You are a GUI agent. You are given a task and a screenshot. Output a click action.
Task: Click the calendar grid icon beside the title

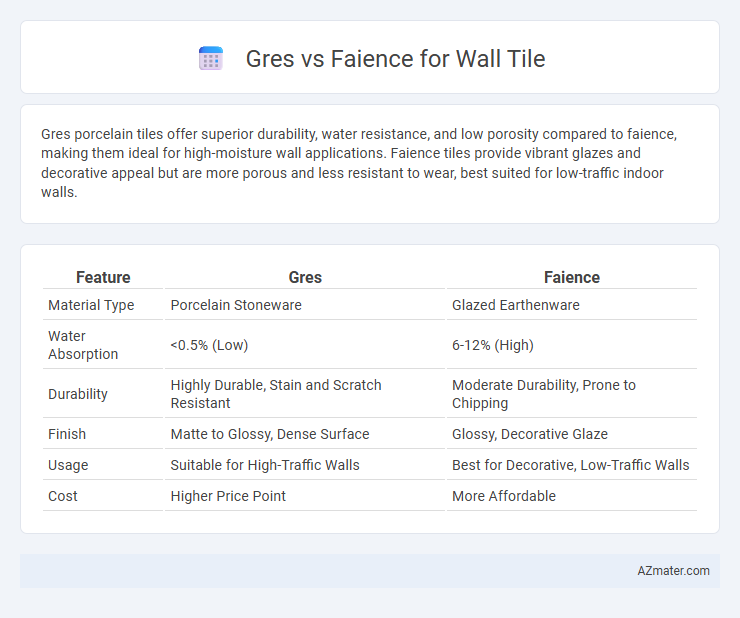point(211,59)
